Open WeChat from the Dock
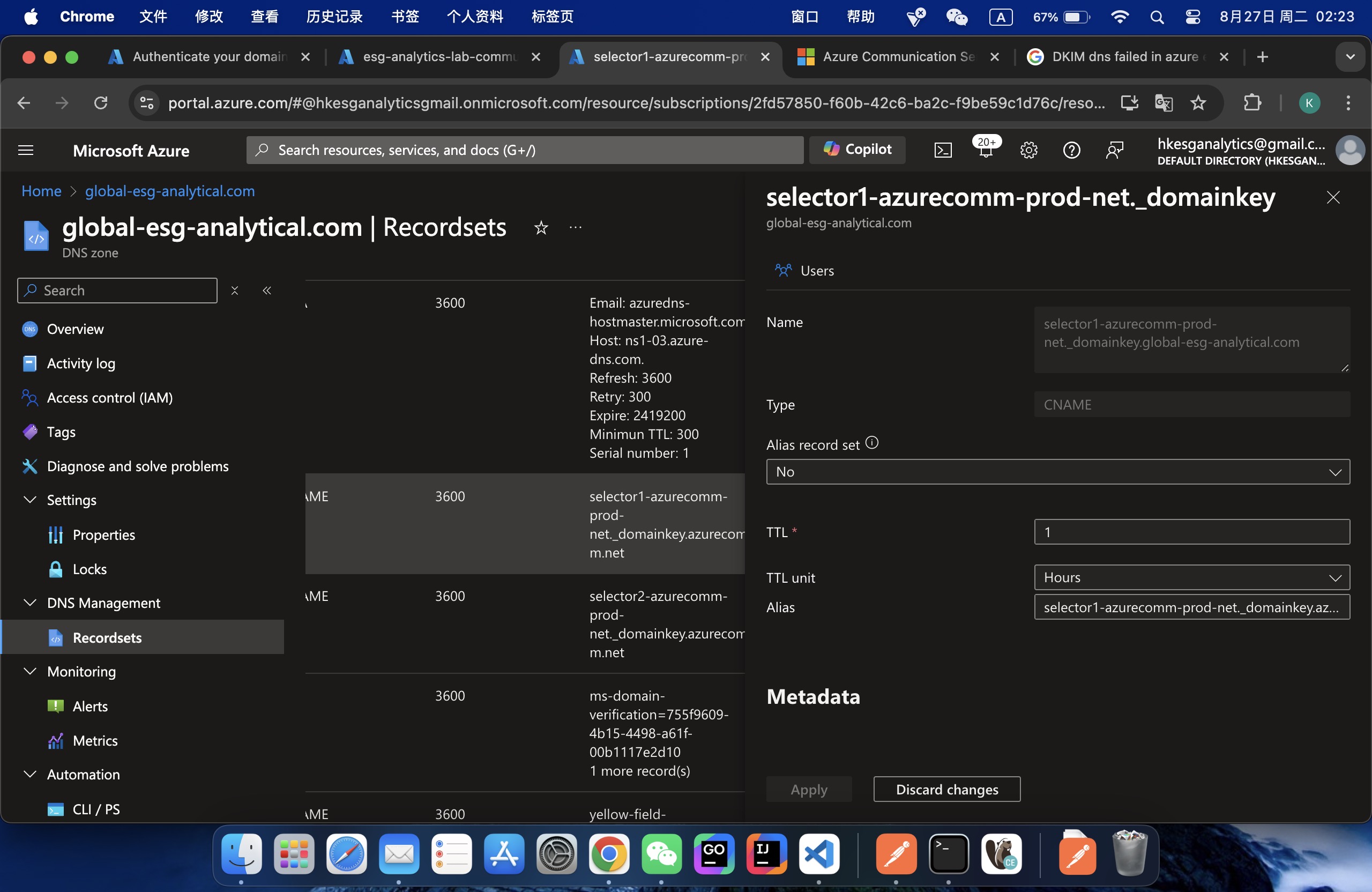The image size is (1372, 892). [661, 854]
